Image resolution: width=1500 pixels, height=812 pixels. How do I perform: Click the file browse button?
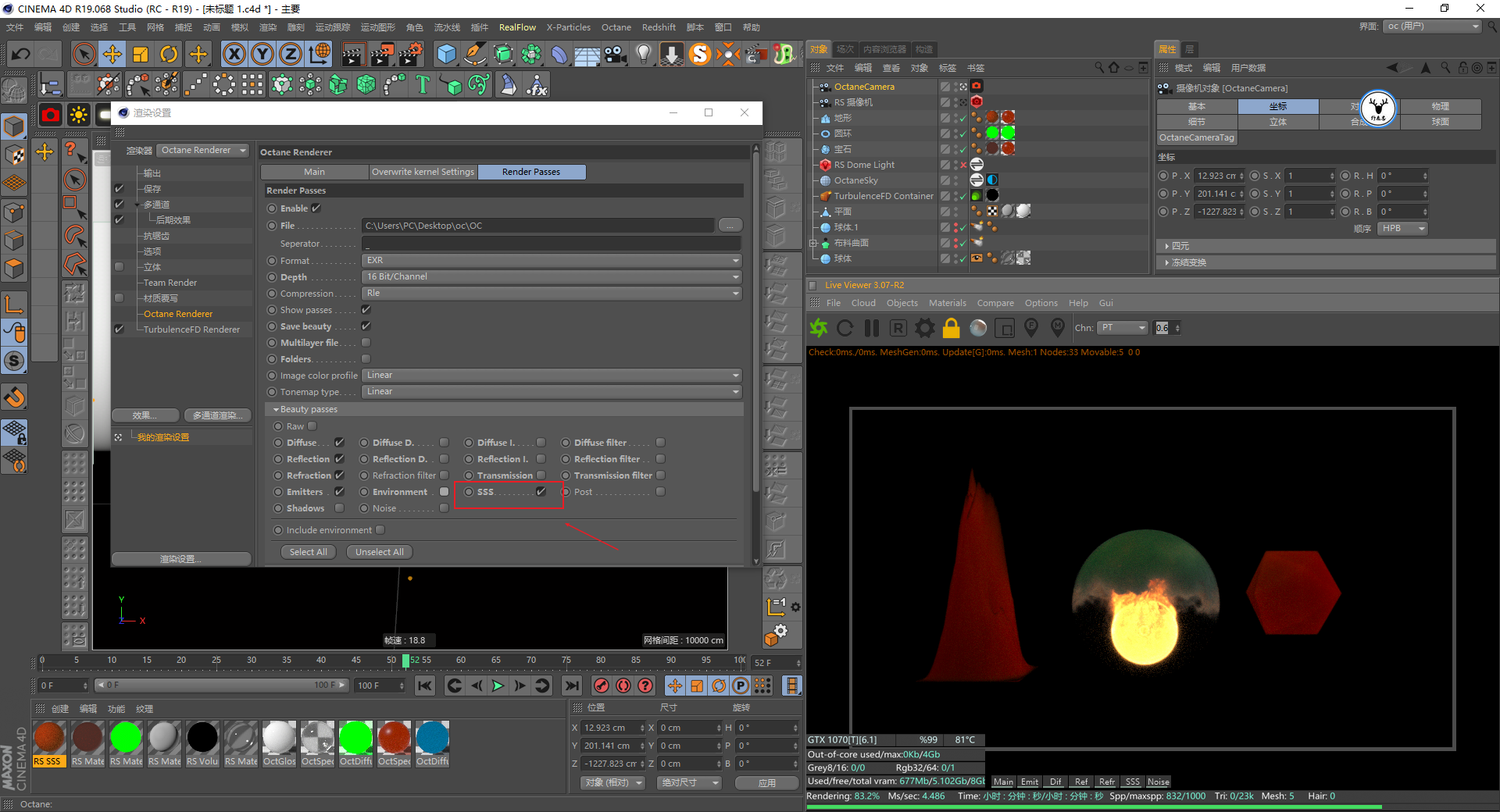(730, 226)
